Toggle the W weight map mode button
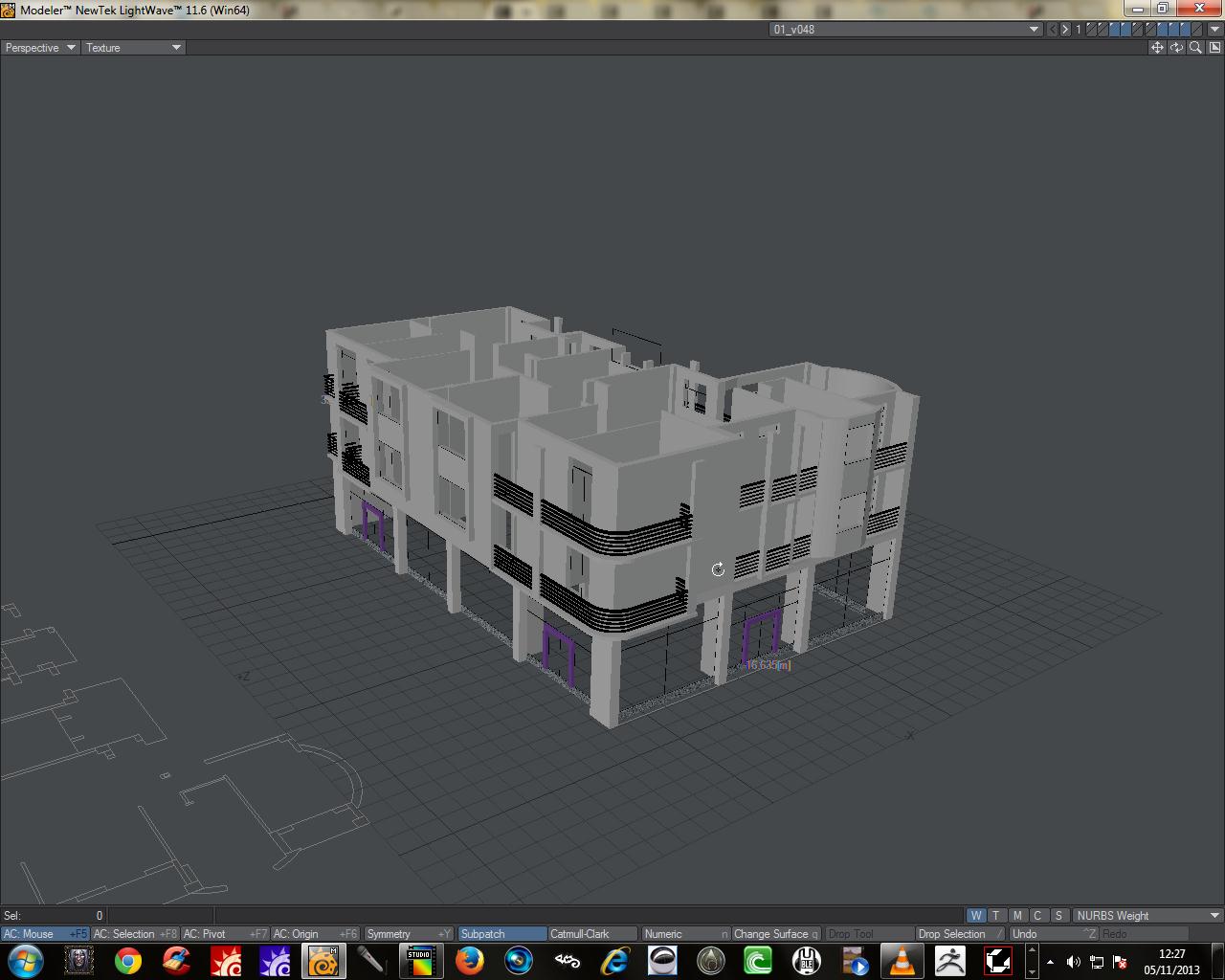Screen dimensions: 1225x980 tap(975, 916)
